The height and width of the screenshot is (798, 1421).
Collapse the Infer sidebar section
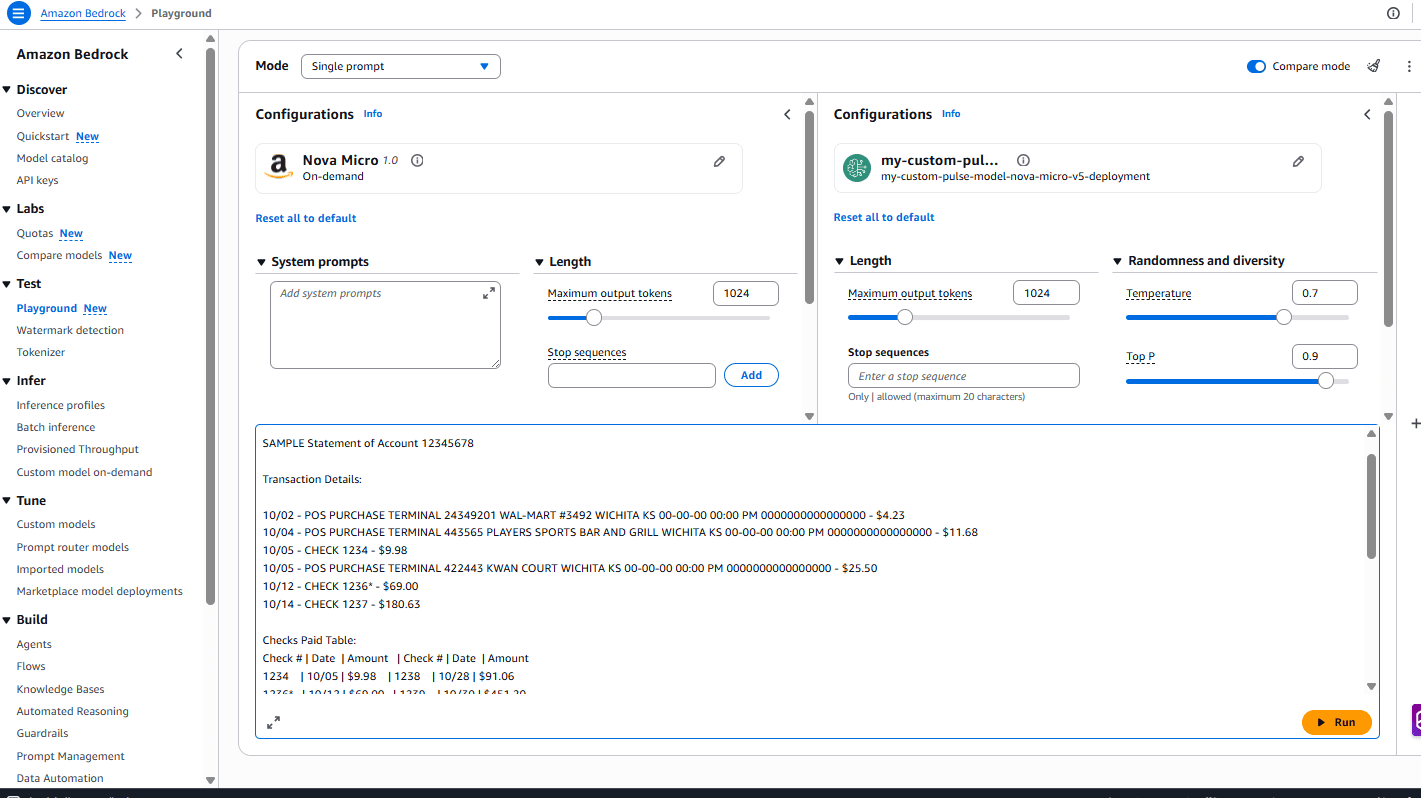[6, 381]
